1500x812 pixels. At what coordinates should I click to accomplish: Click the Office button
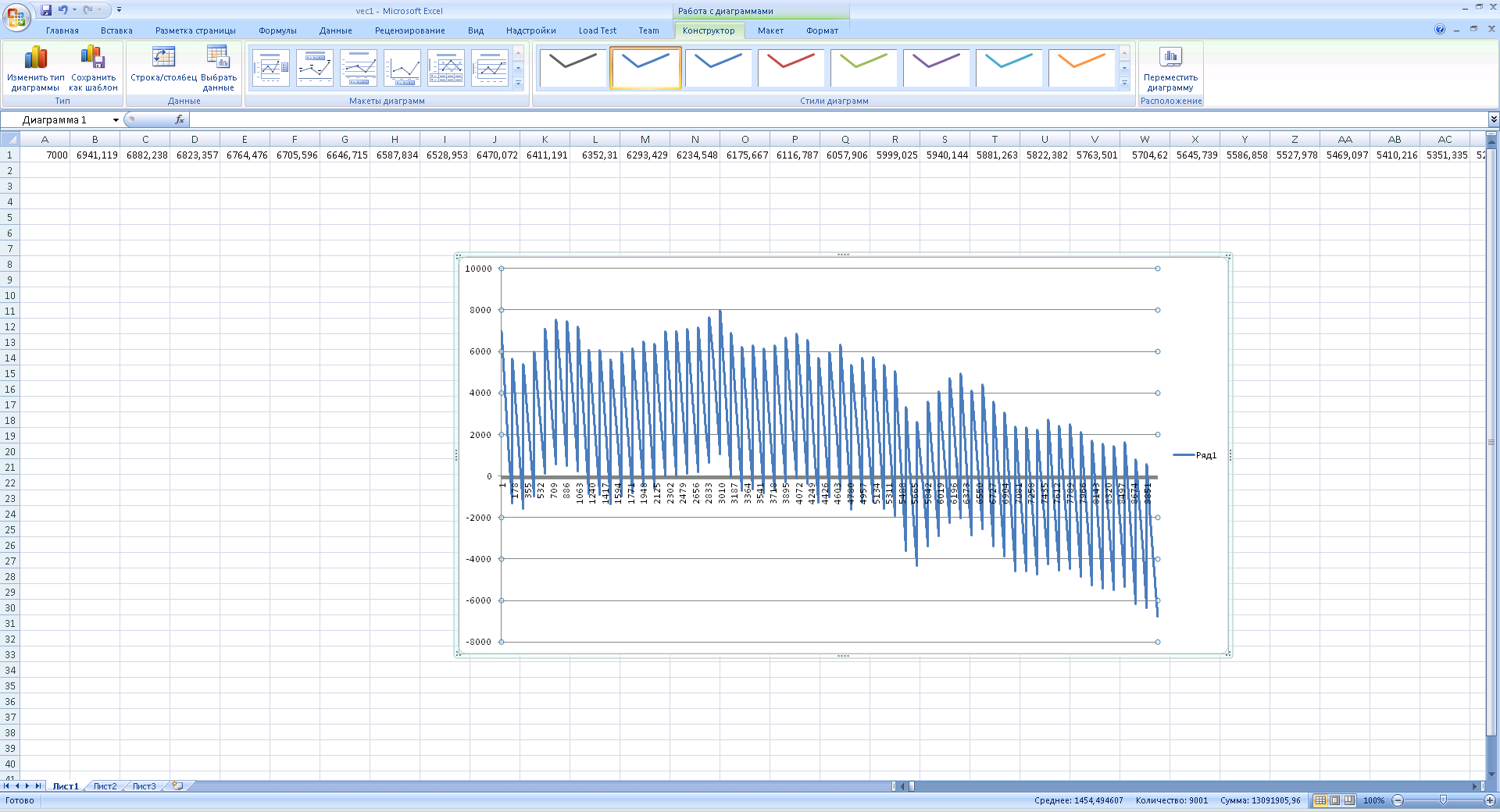(x=16, y=16)
